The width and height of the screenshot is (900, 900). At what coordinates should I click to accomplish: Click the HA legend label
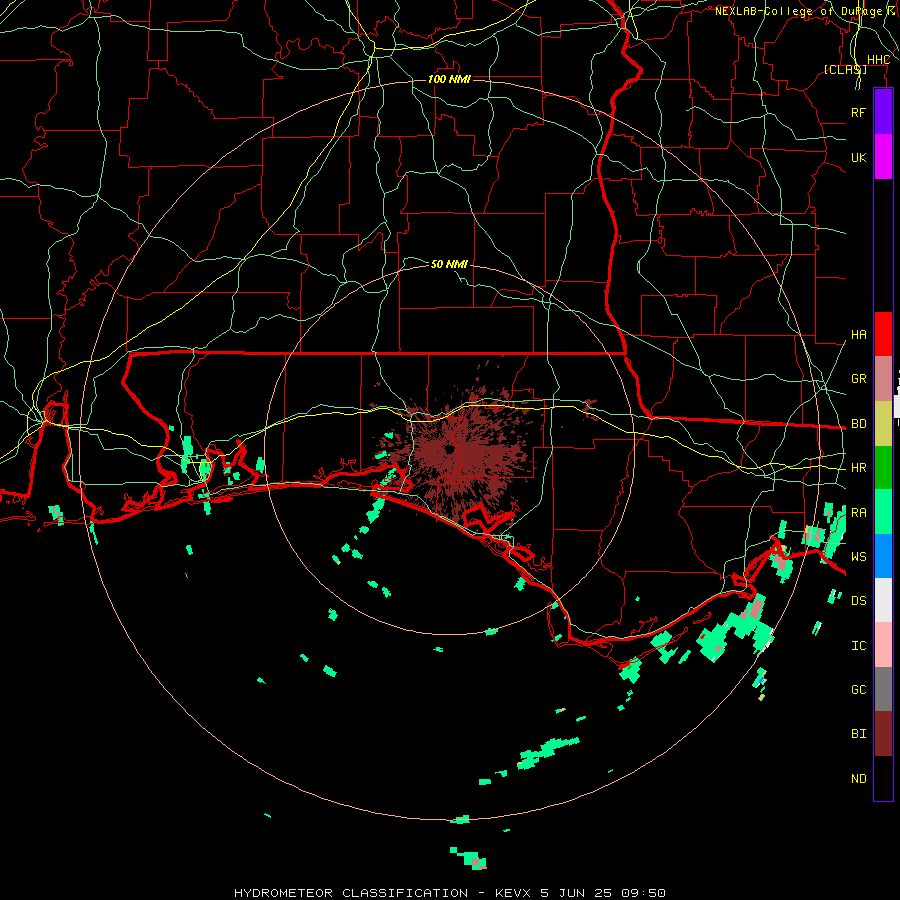click(x=858, y=335)
